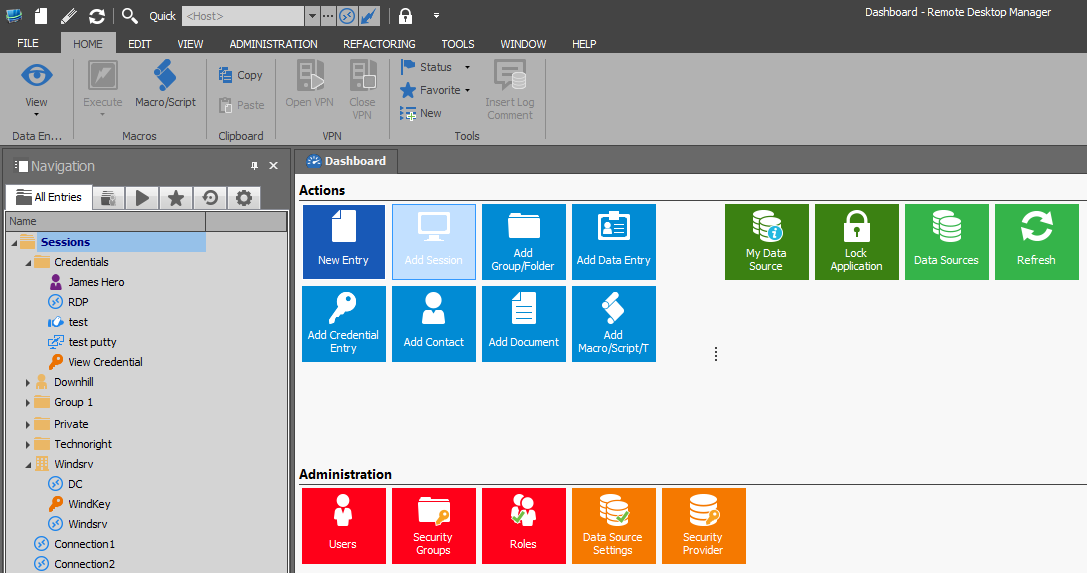
Task: Switch to the VIEW ribbon tab
Action: click(x=190, y=44)
